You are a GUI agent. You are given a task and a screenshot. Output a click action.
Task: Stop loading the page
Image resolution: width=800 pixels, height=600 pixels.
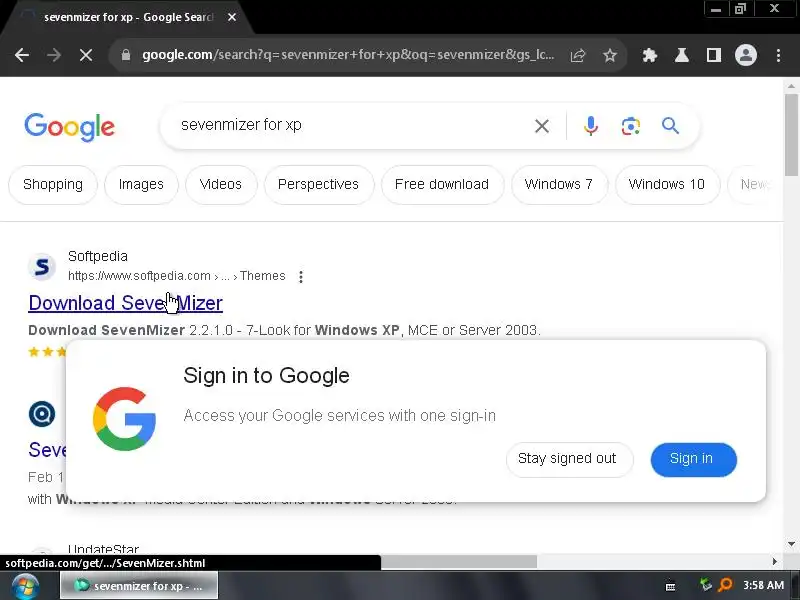(86, 55)
